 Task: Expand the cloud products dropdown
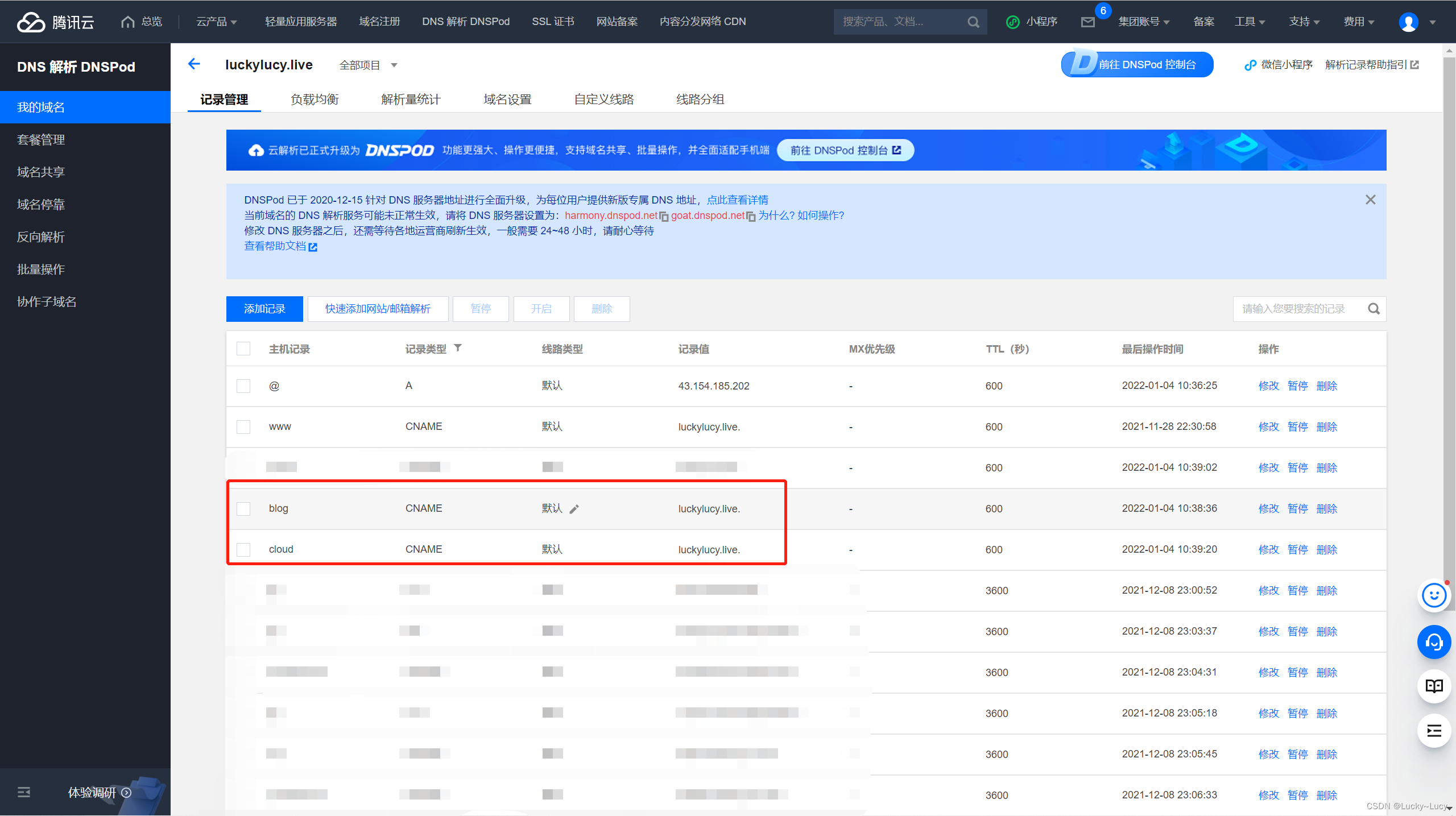click(x=216, y=22)
